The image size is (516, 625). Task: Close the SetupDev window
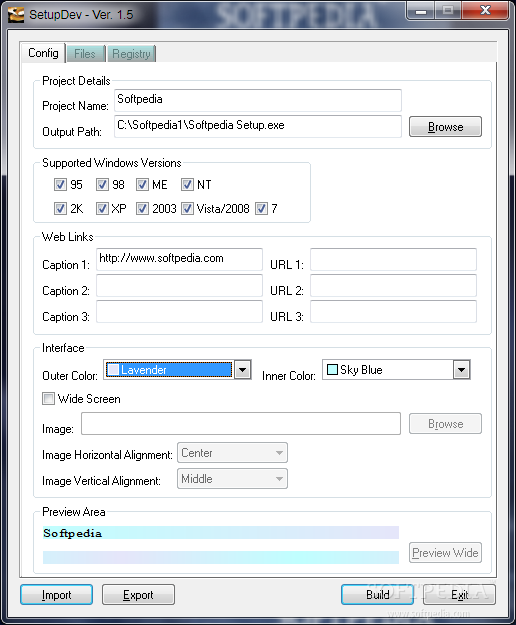tap(485, 11)
